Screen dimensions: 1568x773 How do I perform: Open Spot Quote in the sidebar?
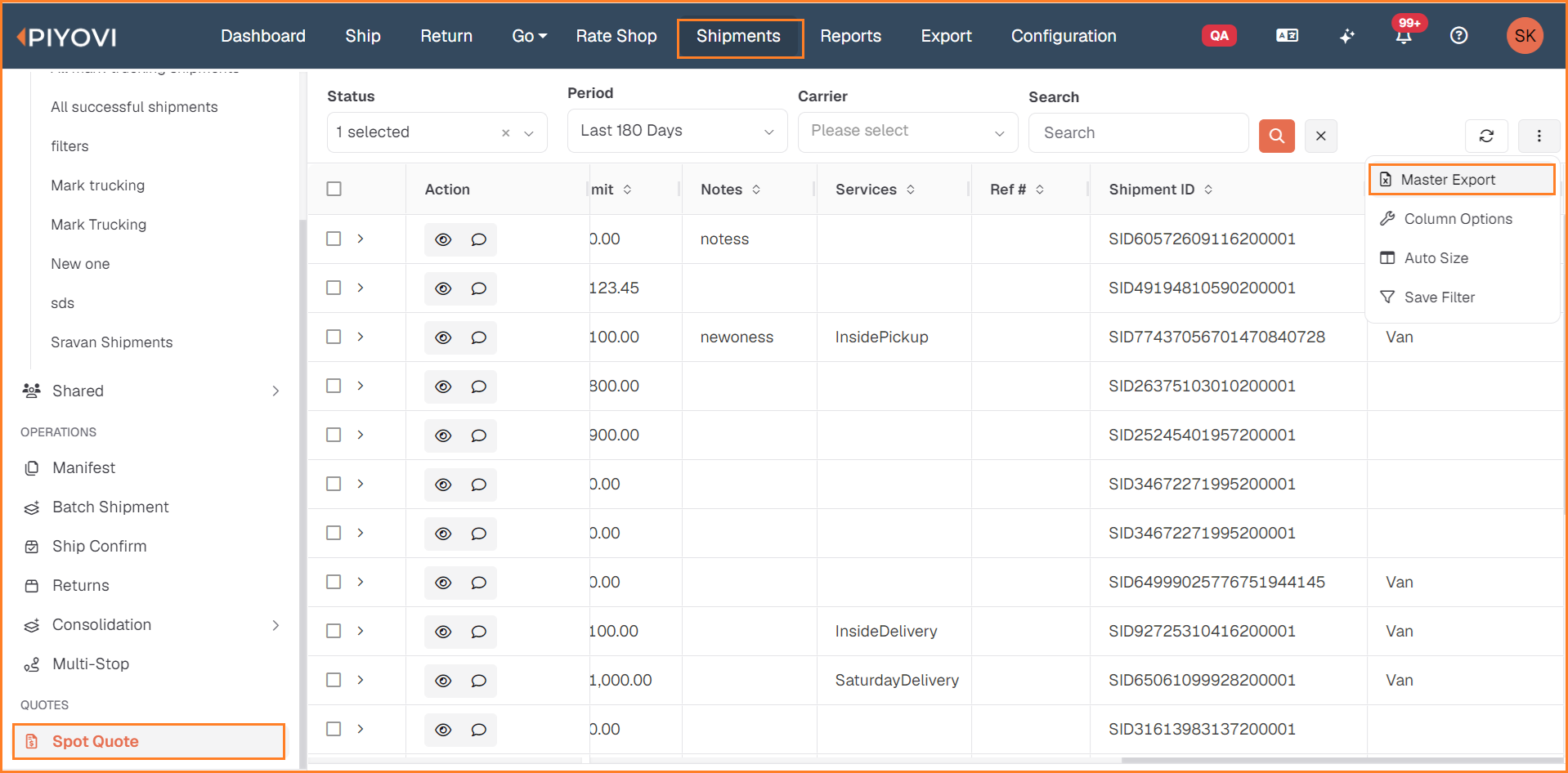coord(149,741)
